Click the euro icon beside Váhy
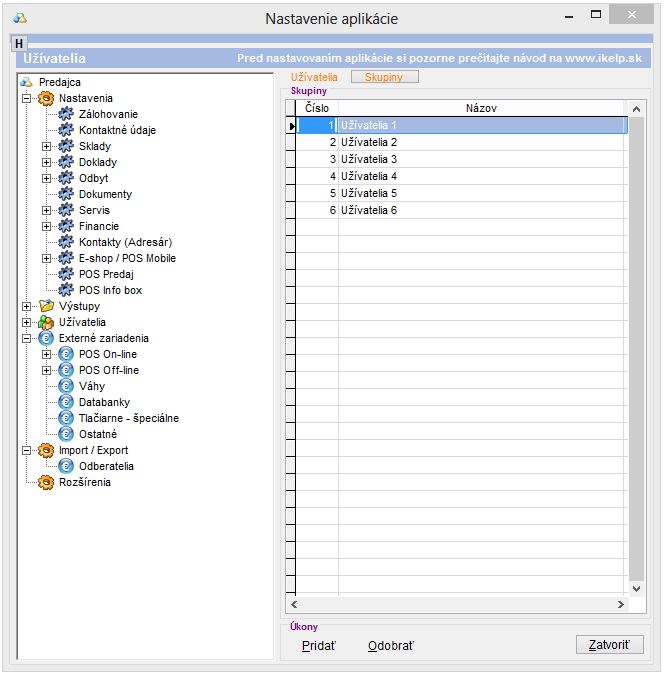The width and height of the screenshot is (664, 675). (x=67, y=386)
